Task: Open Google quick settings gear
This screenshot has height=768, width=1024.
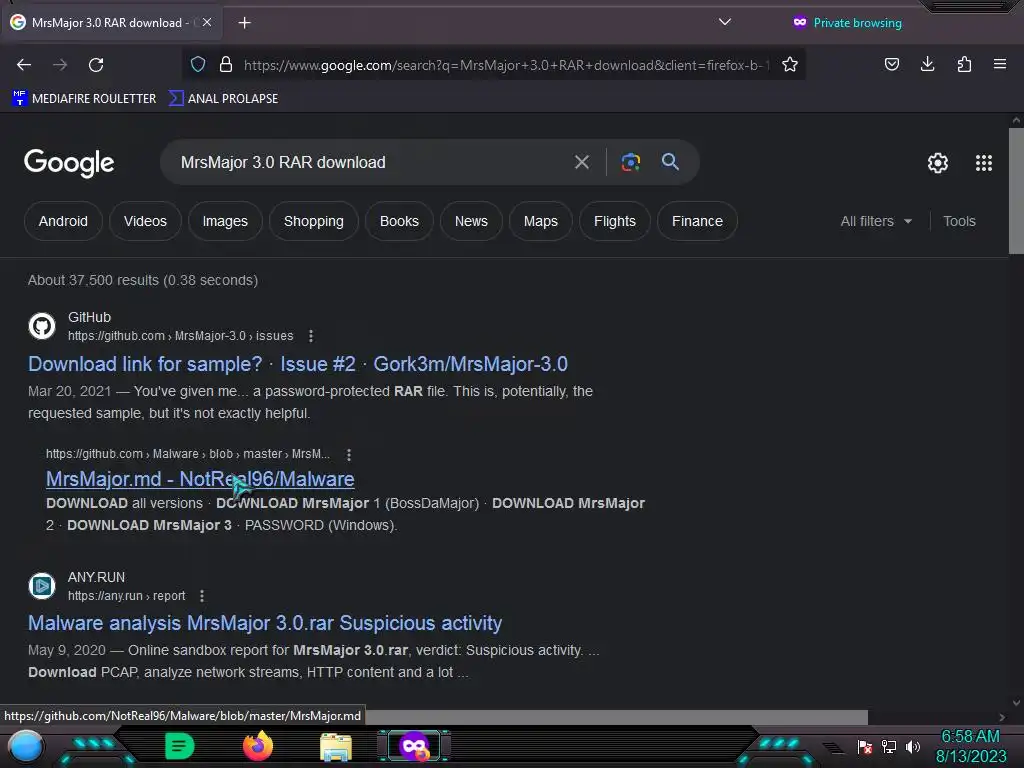Action: point(938,163)
